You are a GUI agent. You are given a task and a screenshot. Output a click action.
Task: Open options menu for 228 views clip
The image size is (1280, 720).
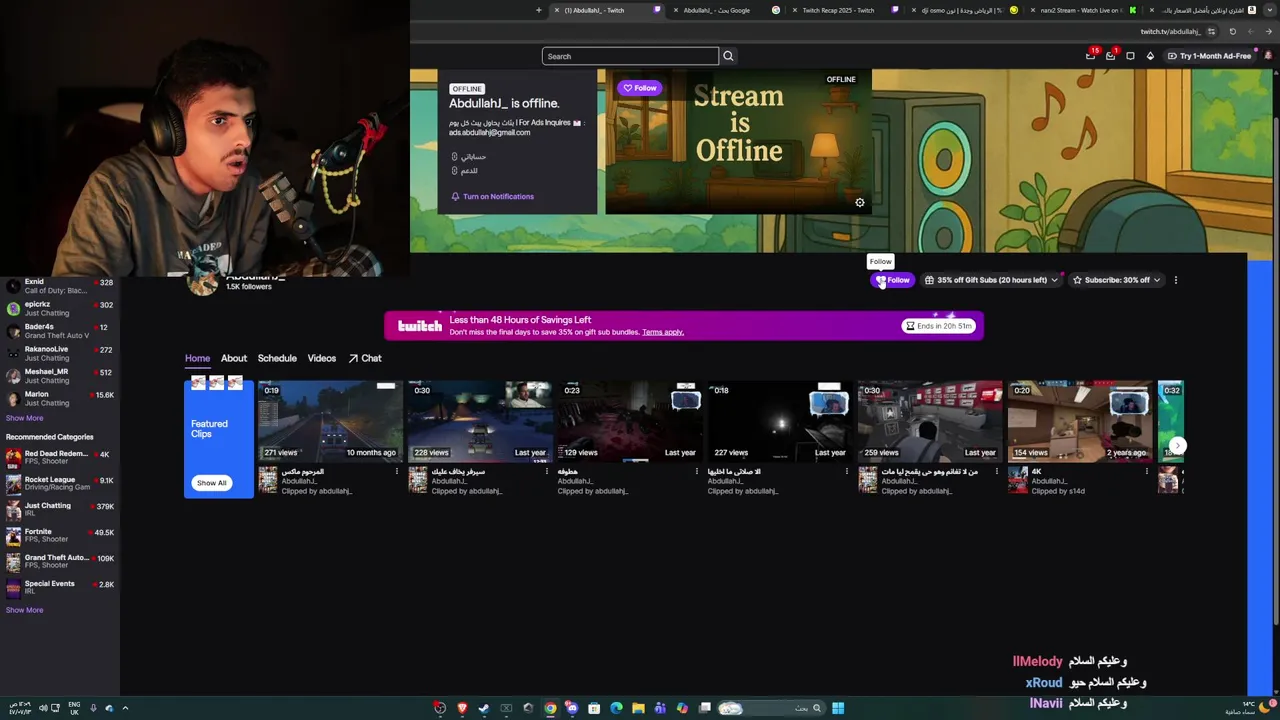547,471
